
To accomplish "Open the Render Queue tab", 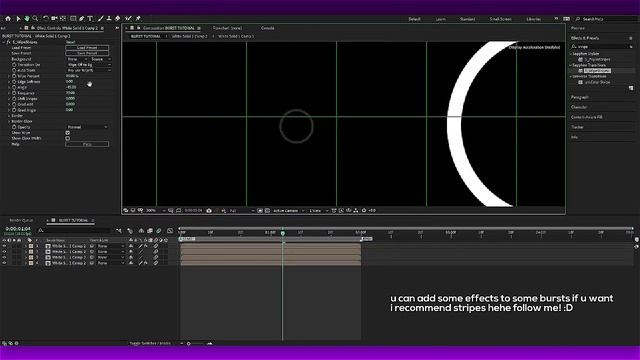I will click(21, 220).
